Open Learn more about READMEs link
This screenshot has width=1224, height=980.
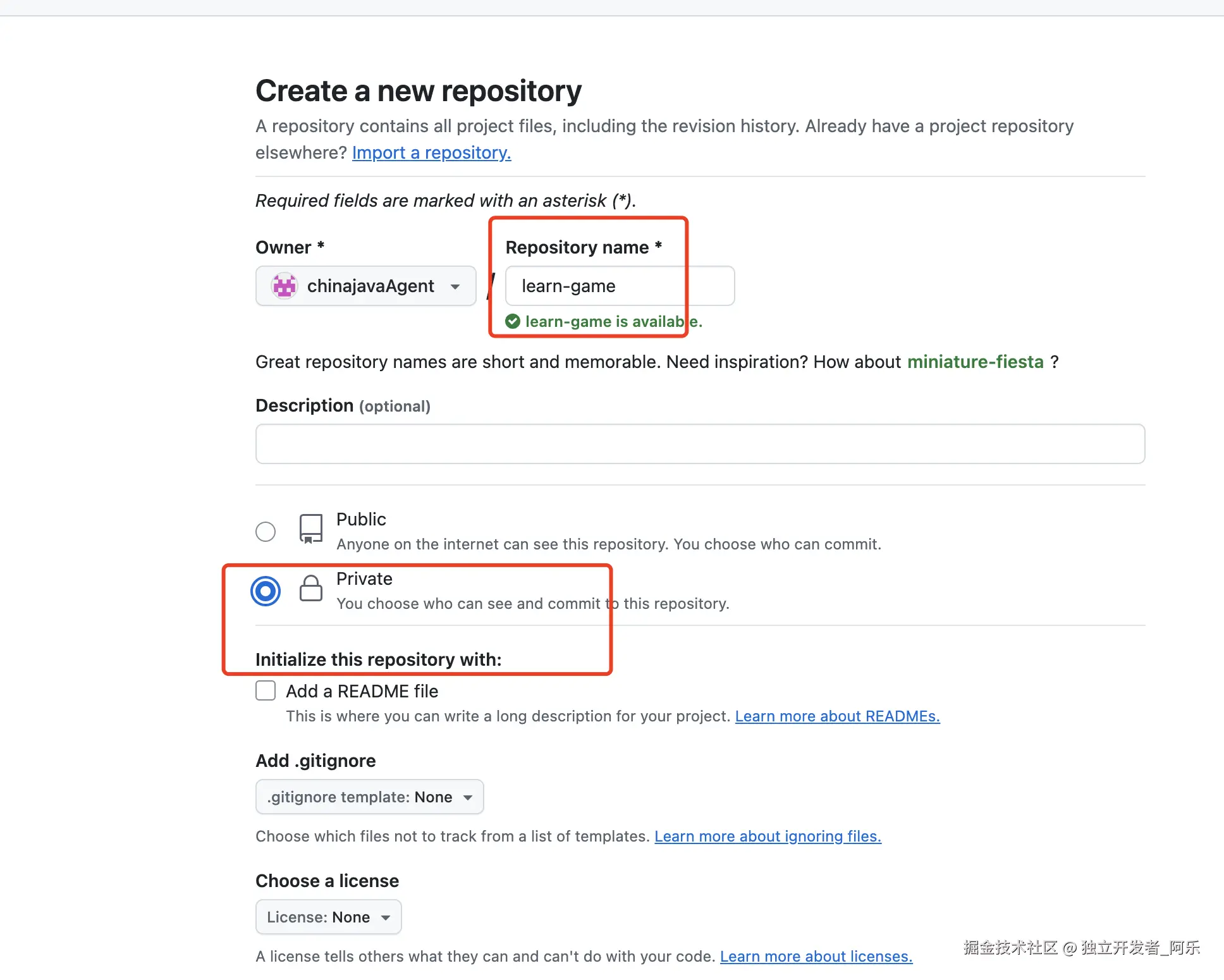click(x=837, y=716)
